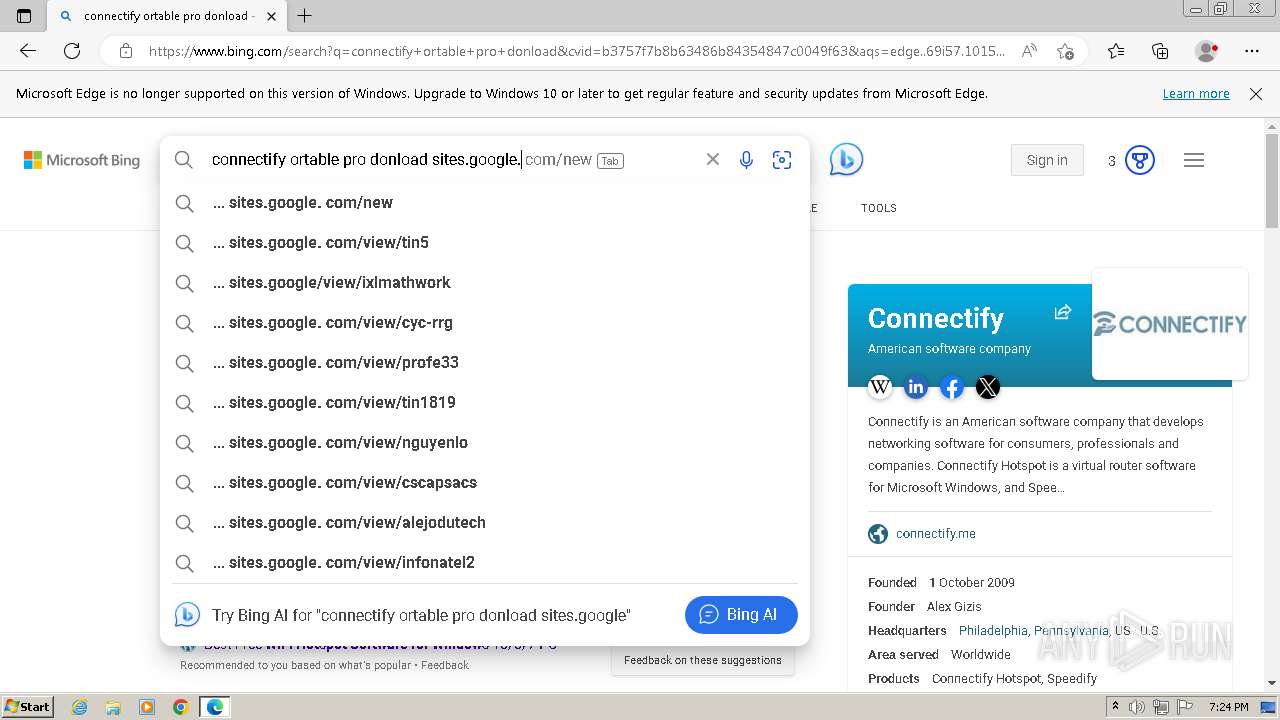Screen dimensions: 1280x720
Task: Open Connectify X (Twitter) icon
Action: click(x=988, y=387)
